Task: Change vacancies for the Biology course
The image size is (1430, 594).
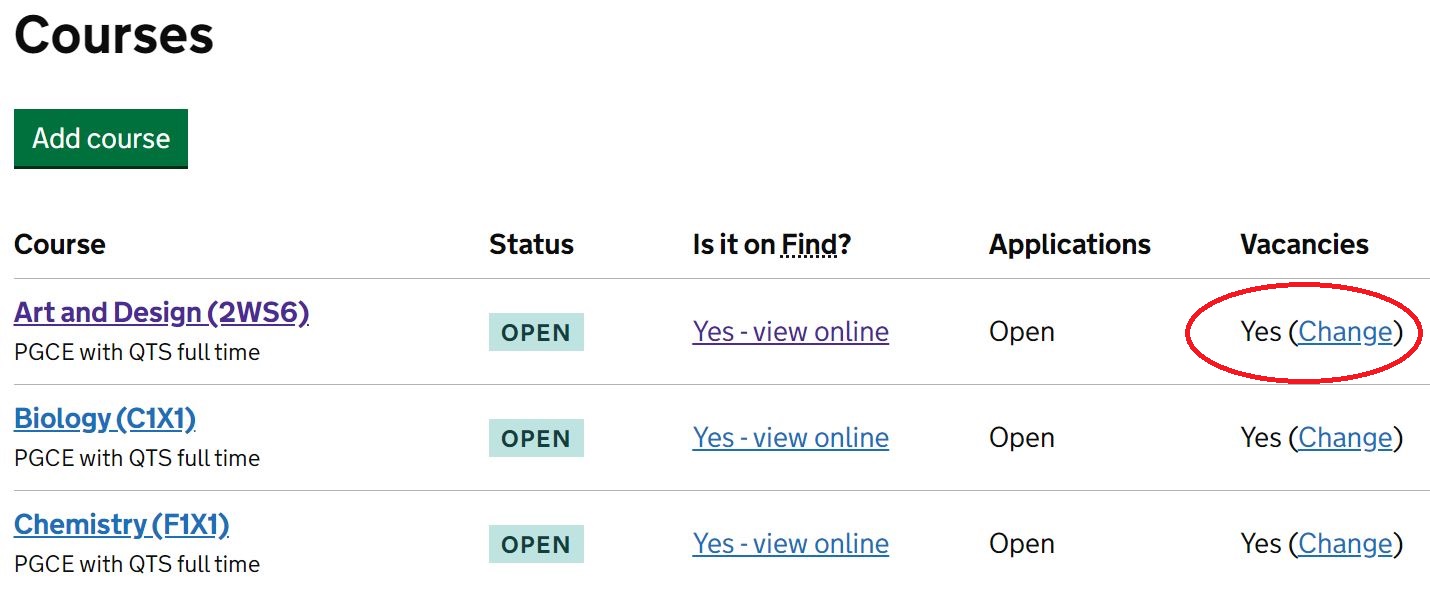Action: [1345, 438]
